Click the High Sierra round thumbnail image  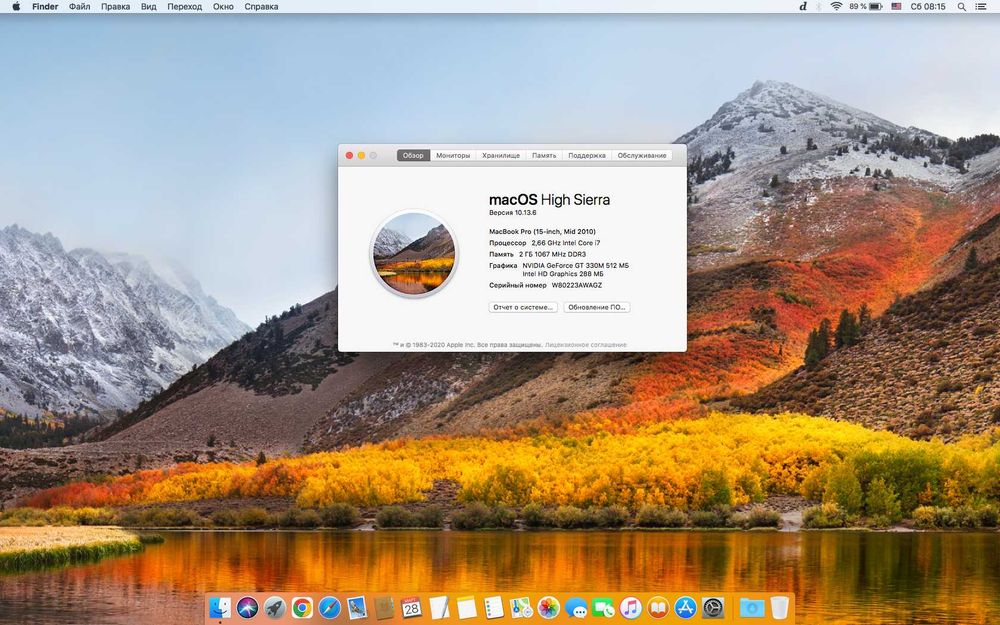414,253
